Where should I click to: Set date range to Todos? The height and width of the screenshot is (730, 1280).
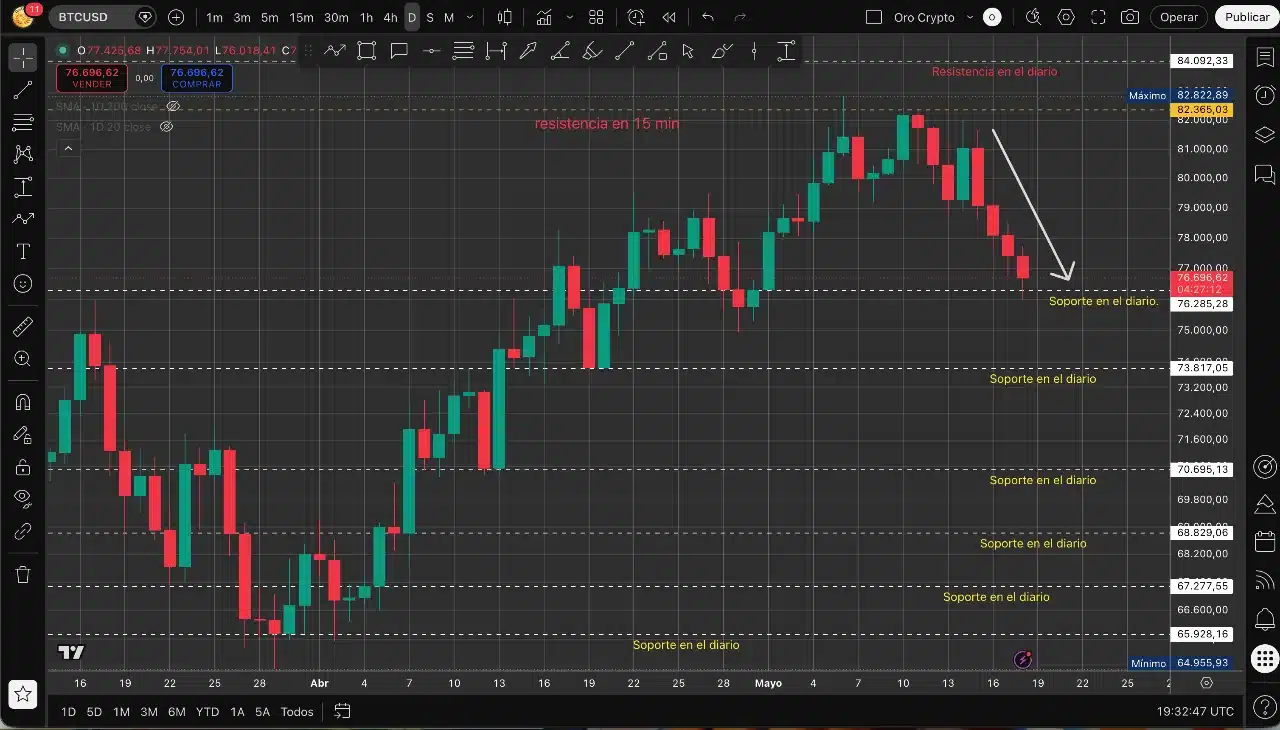(297, 712)
